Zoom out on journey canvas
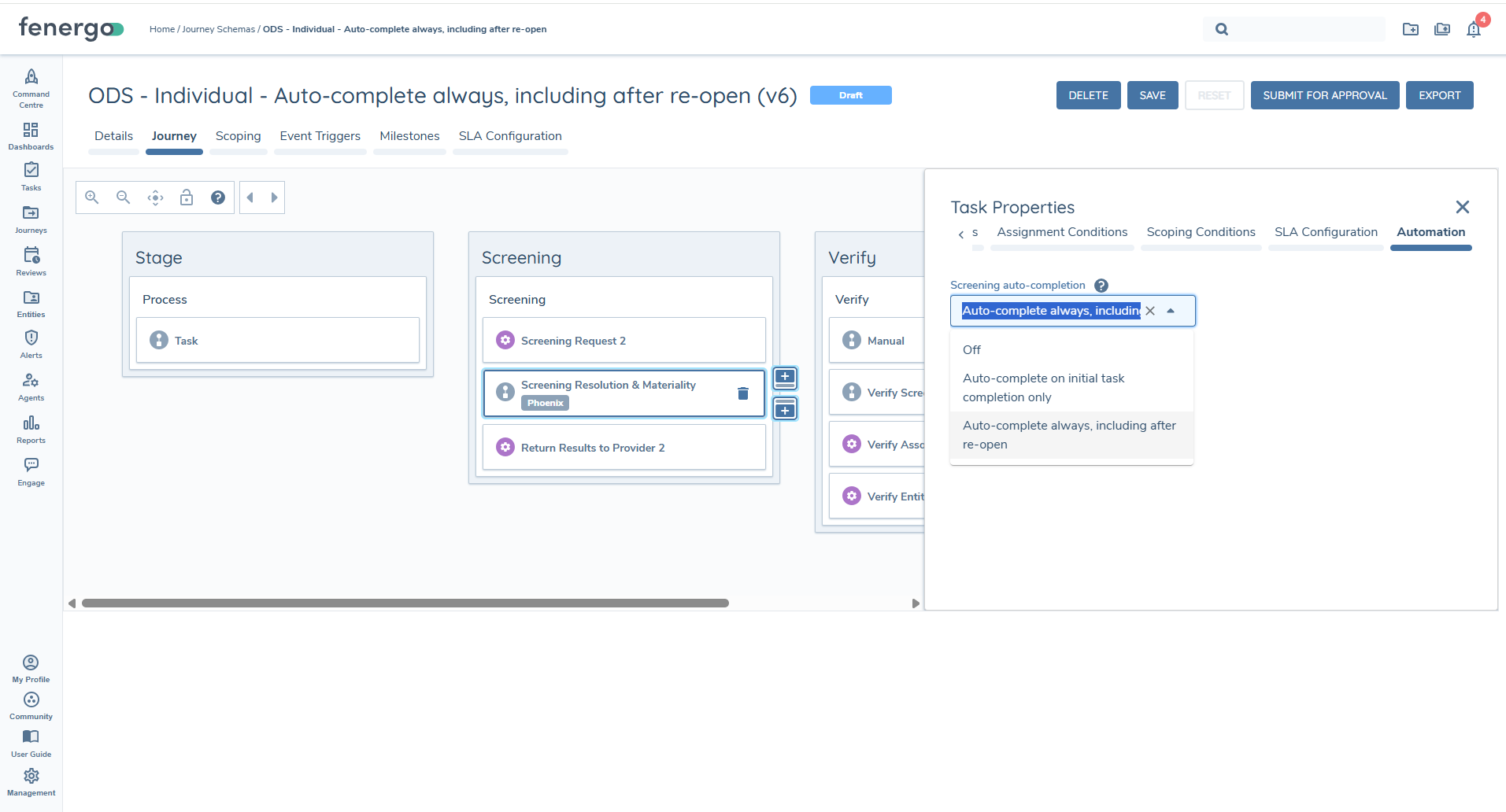1506x812 pixels. coord(124,197)
